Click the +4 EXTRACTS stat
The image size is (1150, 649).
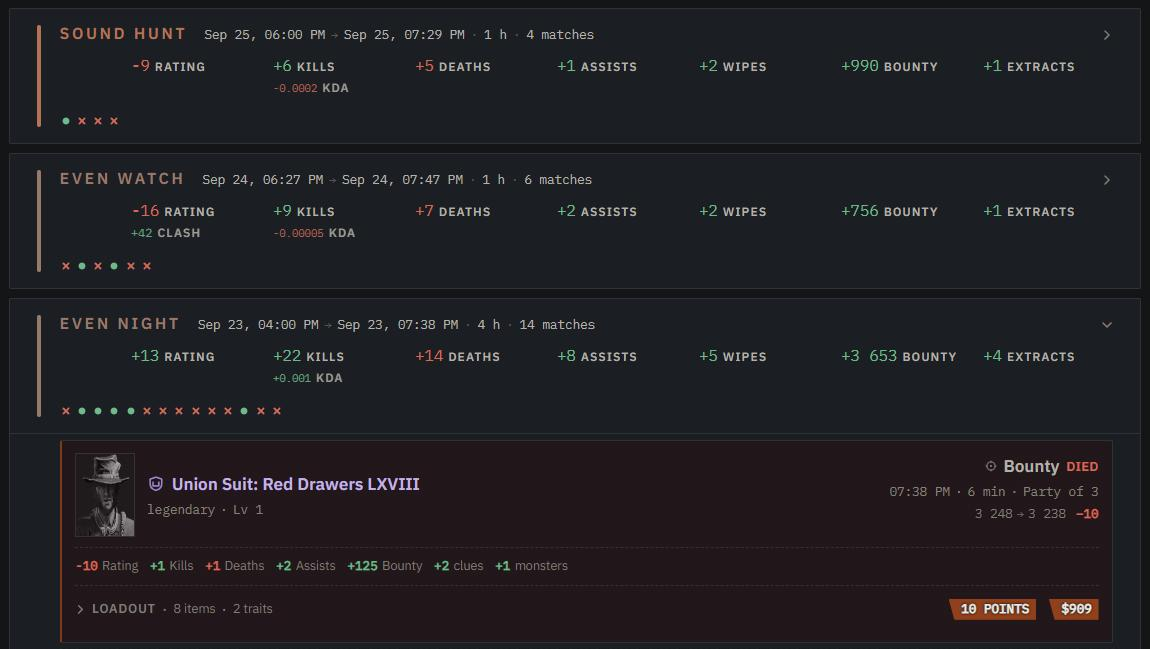tap(1029, 356)
